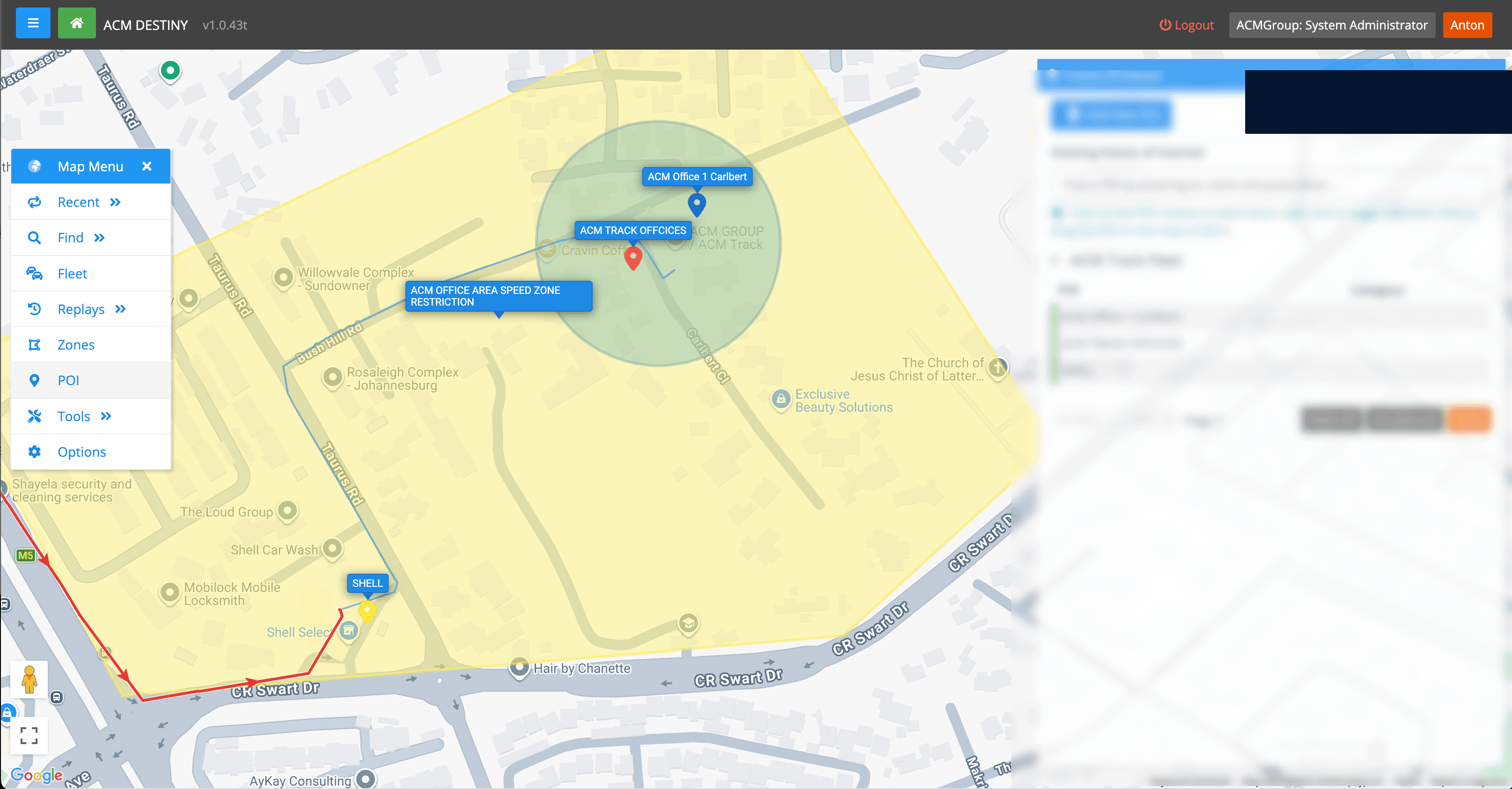
Task: Click The Loud Group place marker
Action: 287,511
